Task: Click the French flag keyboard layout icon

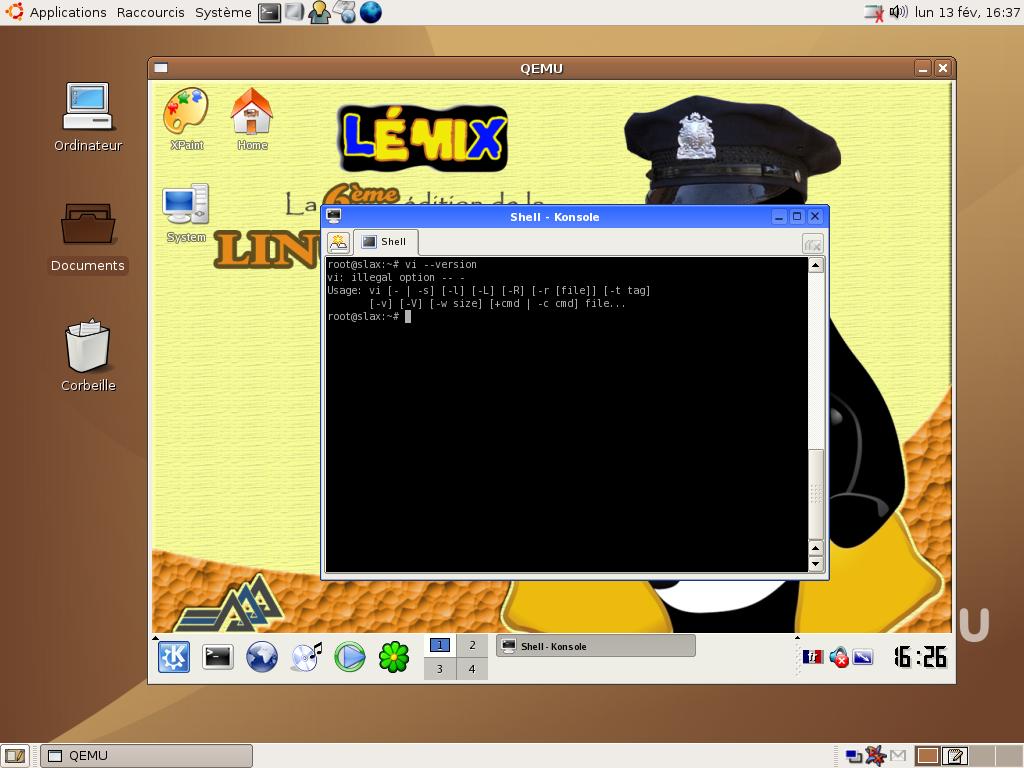Action: pyautogui.click(x=812, y=657)
